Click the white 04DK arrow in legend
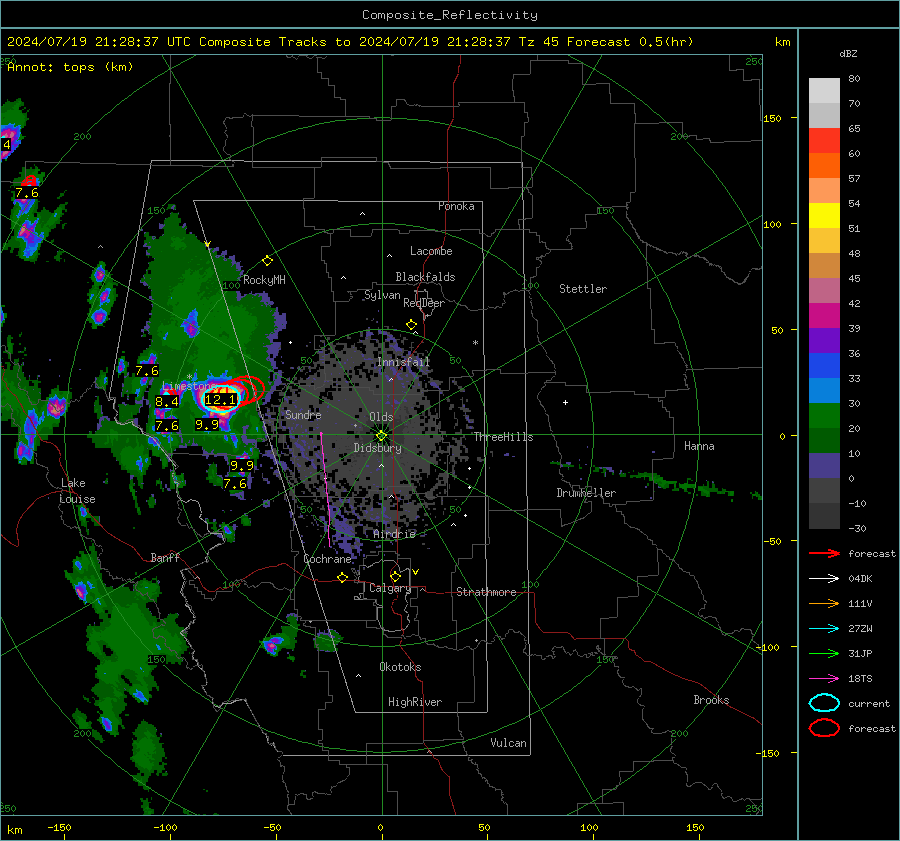 824,579
